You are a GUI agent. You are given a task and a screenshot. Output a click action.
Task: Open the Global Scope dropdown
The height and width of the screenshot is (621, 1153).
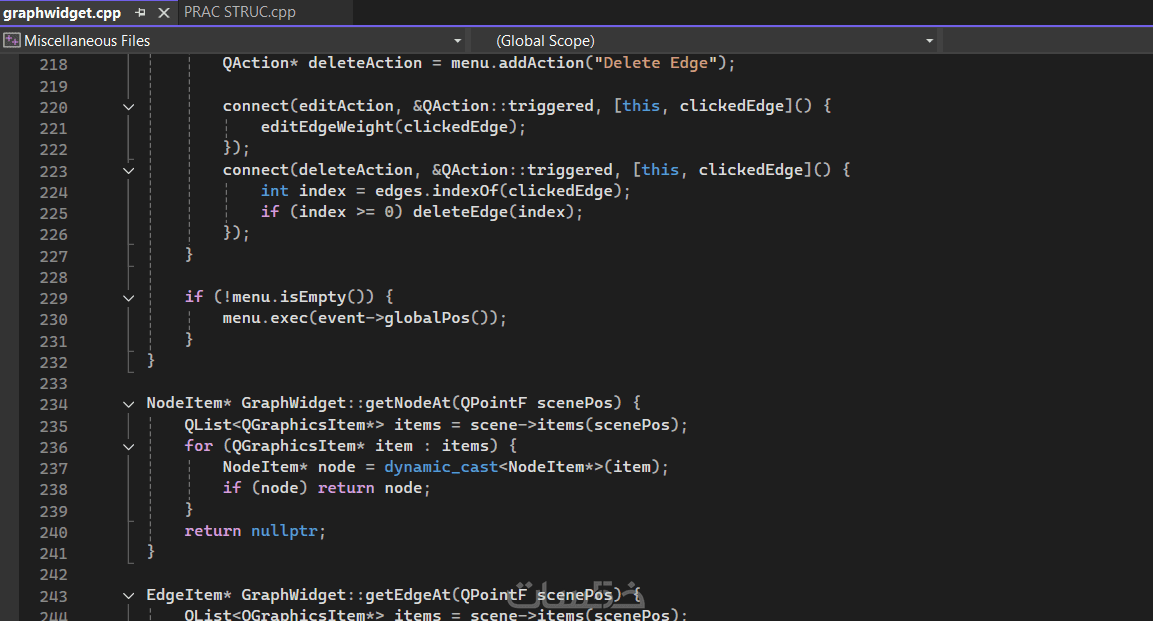(929, 40)
